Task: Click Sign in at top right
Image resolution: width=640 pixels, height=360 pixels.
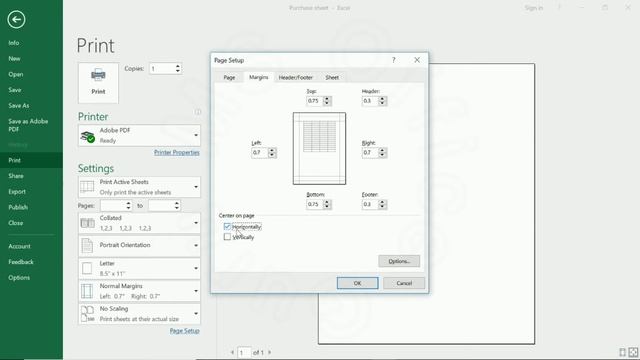Action: point(533,8)
